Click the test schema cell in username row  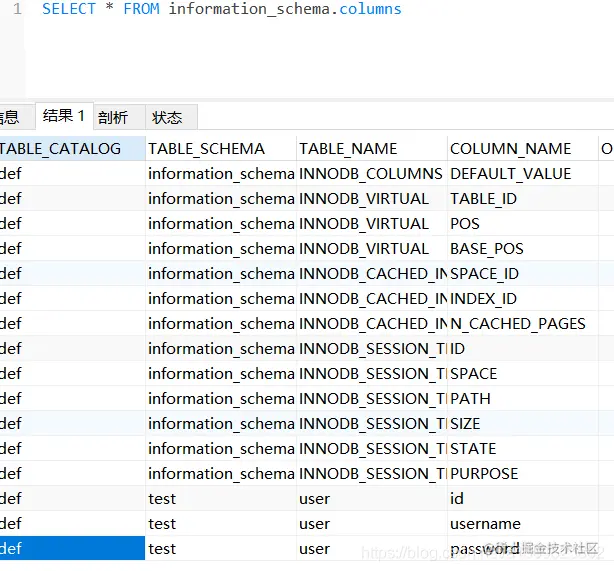221,524
